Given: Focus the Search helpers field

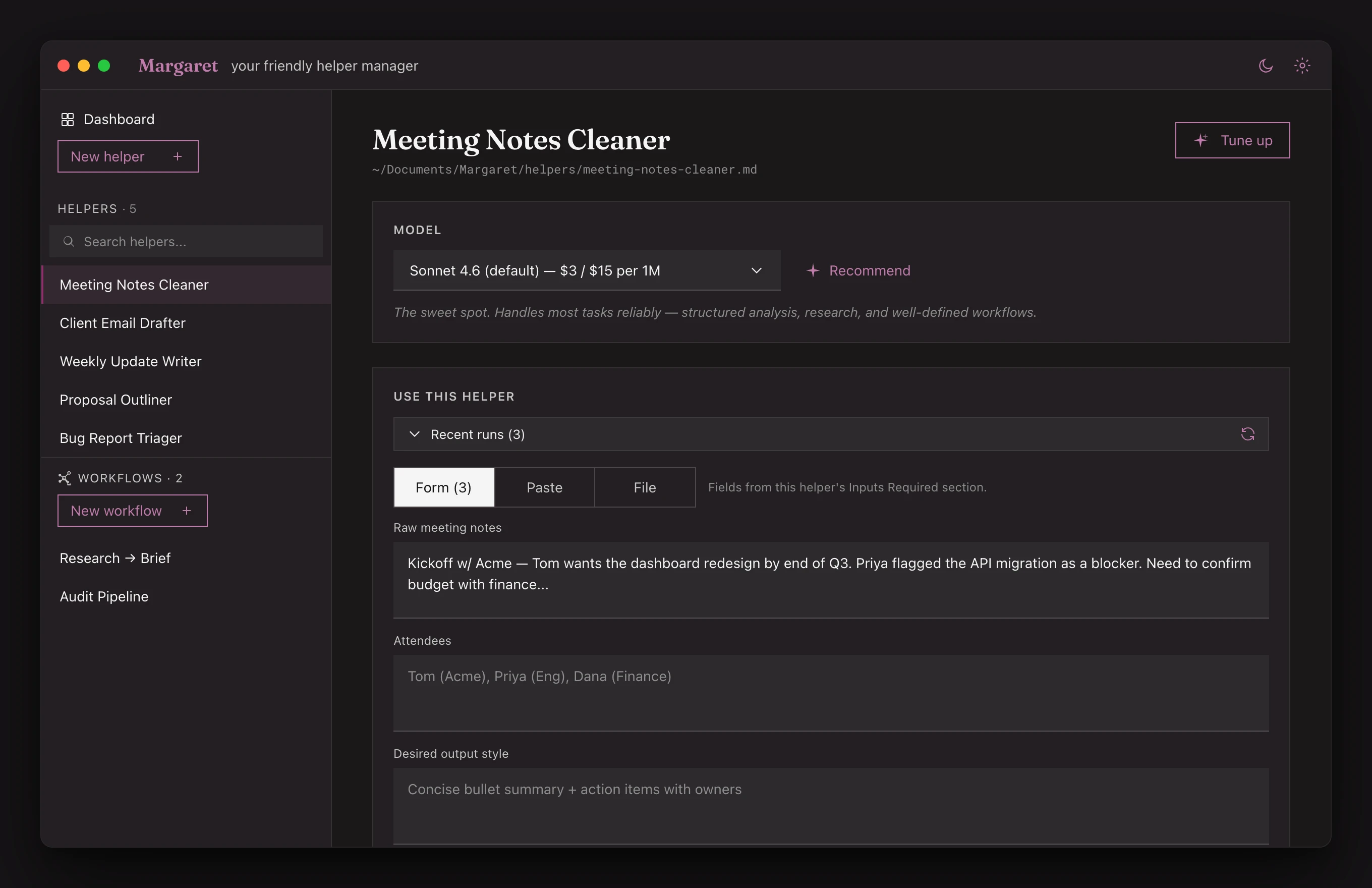Looking at the screenshot, I should pos(186,241).
